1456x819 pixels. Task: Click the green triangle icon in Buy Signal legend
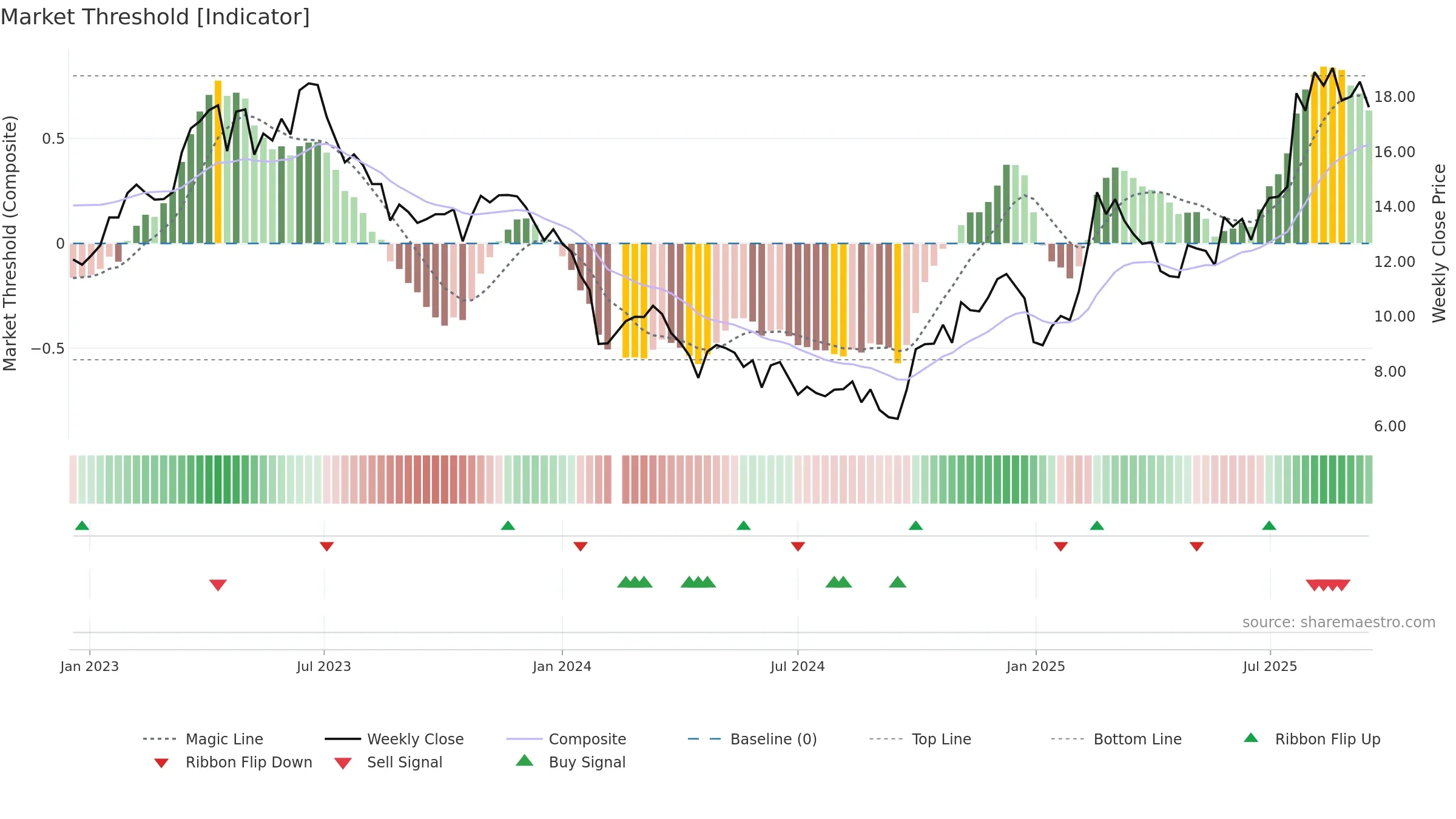click(x=525, y=760)
